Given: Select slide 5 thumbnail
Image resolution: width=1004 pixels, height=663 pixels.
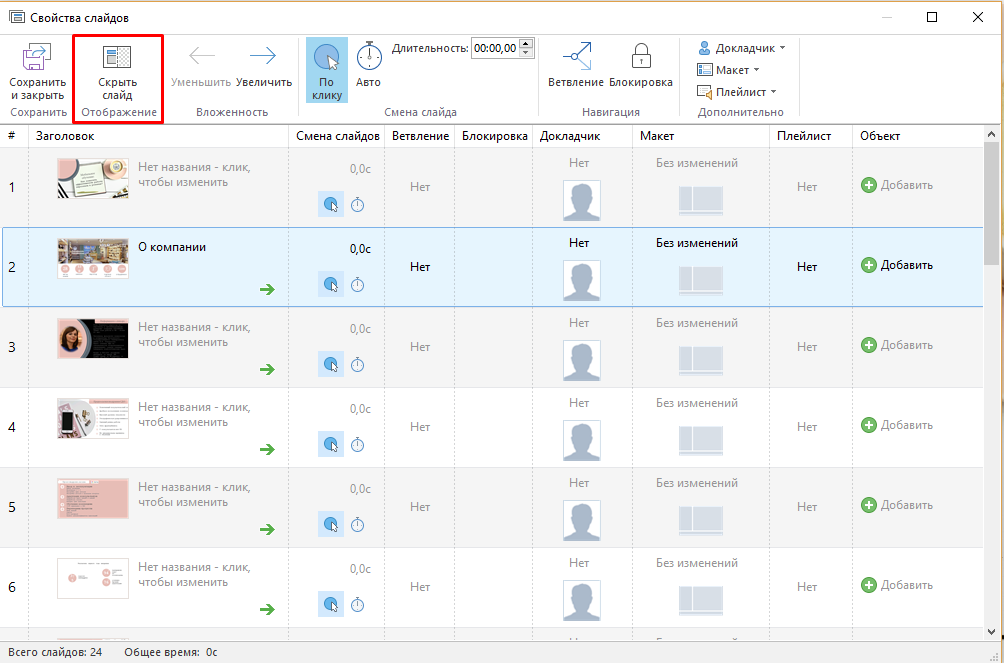Looking at the screenshot, I should pyautogui.click(x=93, y=498).
